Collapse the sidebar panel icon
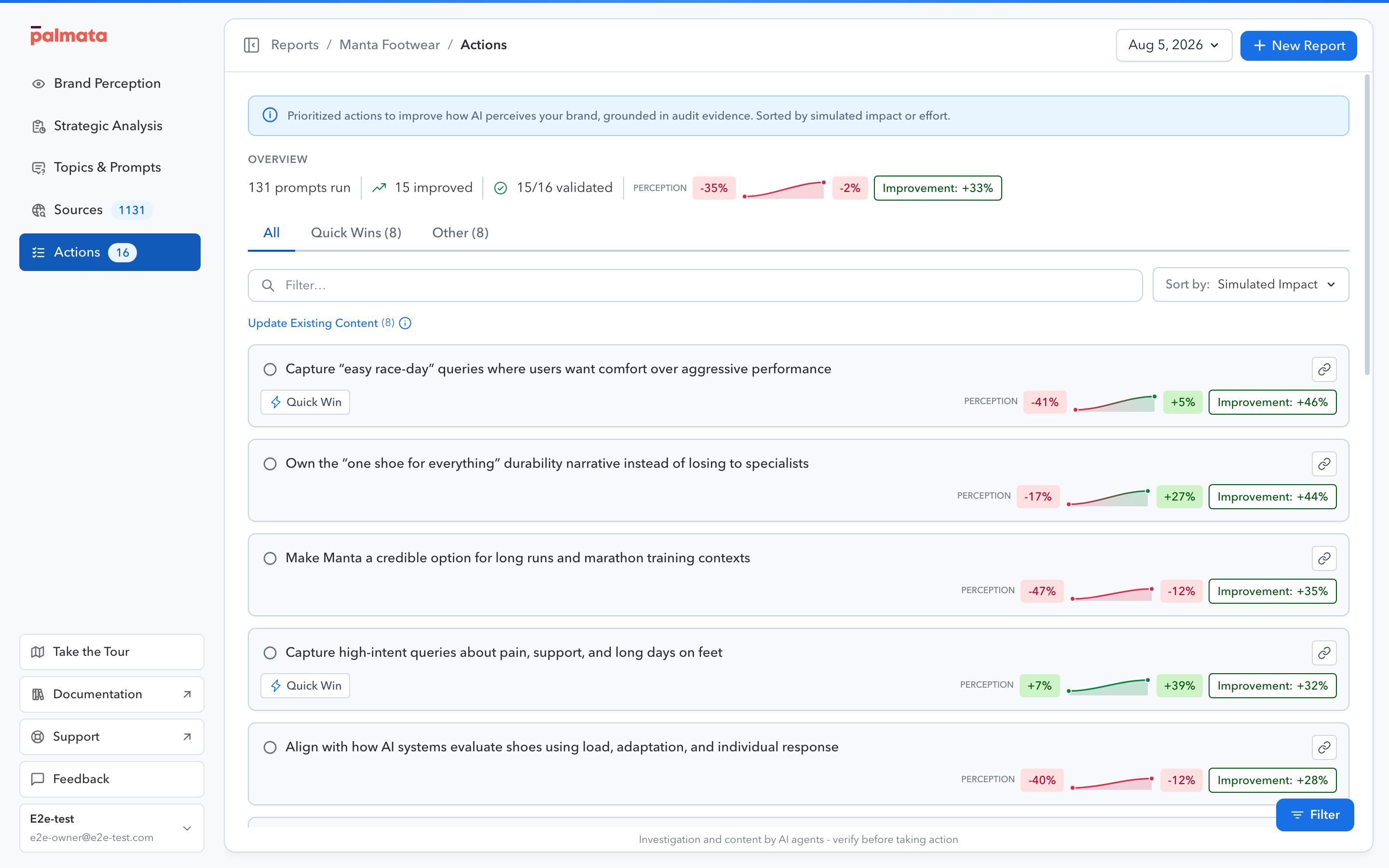This screenshot has height=868, width=1389. [x=251, y=45]
